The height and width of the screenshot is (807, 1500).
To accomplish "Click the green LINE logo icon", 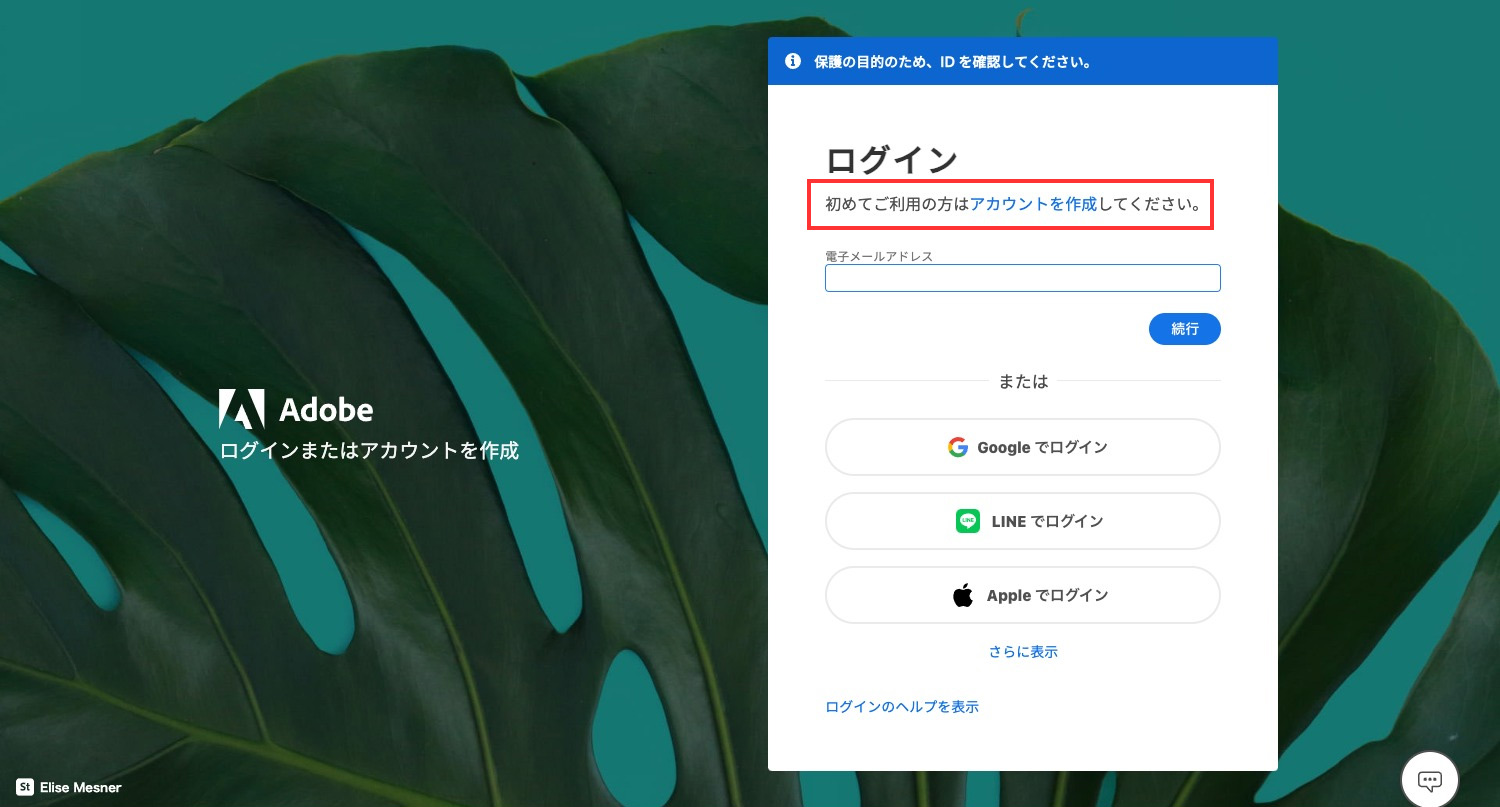I will 968,521.
